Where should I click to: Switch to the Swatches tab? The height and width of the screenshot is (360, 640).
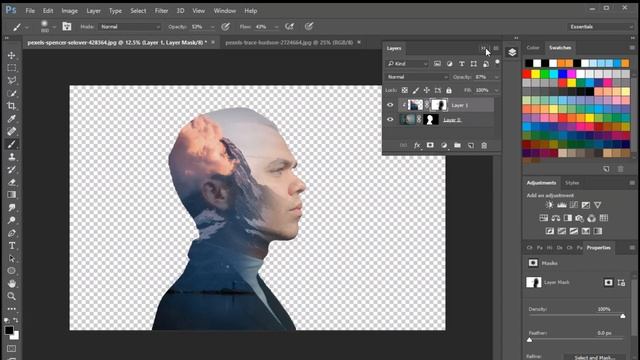(x=560, y=48)
